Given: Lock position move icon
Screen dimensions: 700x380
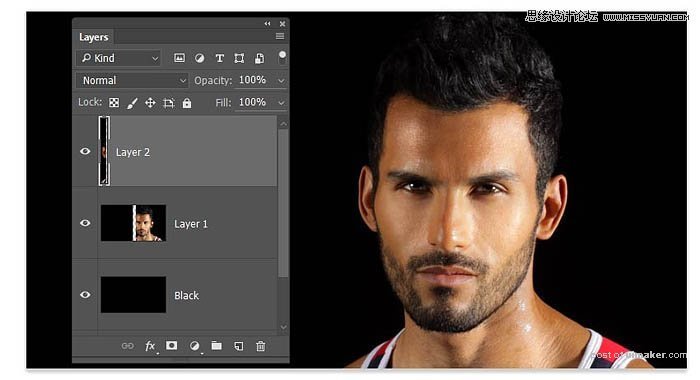Looking at the screenshot, I should 150,103.
